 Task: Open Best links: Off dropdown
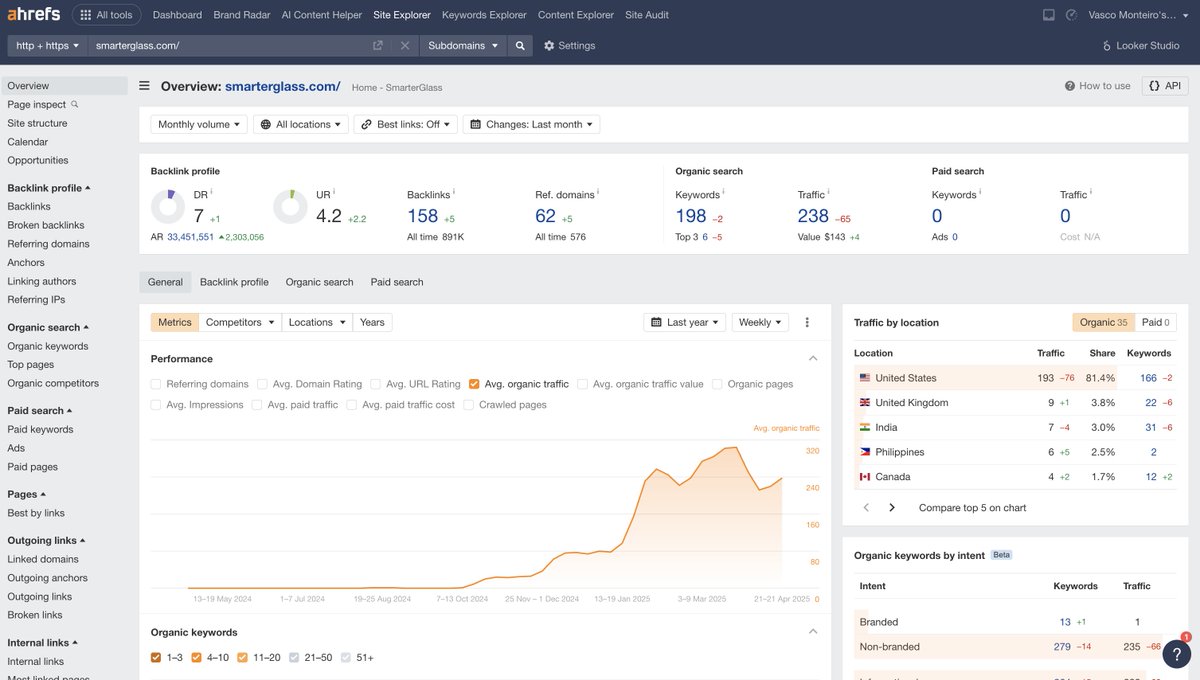(x=404, y=124)
